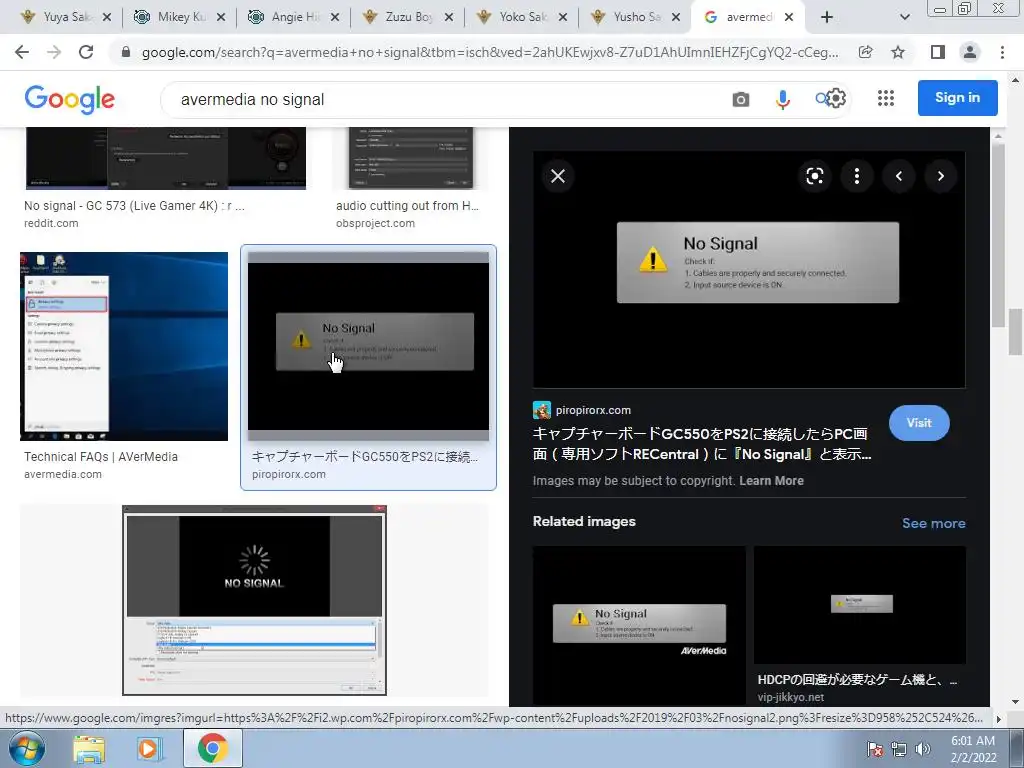The height and width of the screenshot is (768, 1024).
Task: Open the Japanese GC550 PS2 title link
Action: point(702,444)
